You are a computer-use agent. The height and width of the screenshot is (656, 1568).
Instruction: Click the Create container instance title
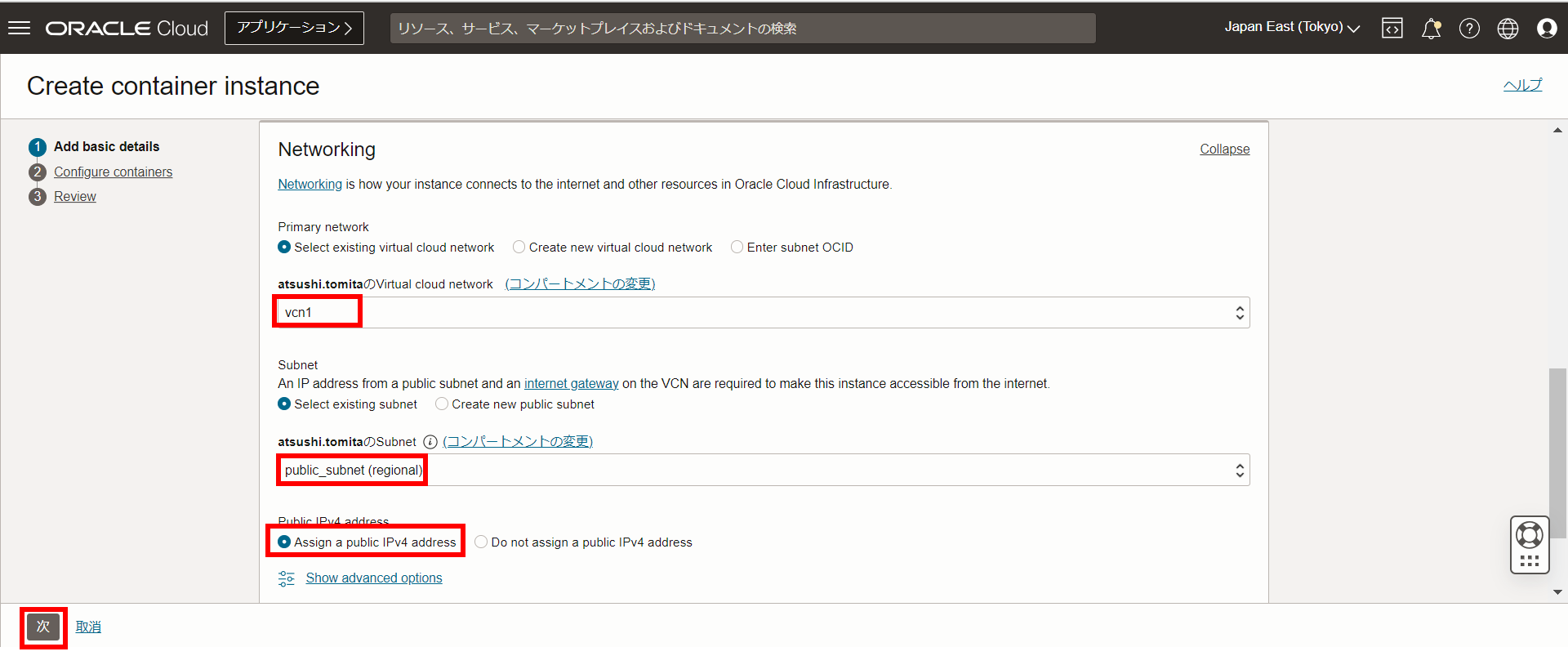click(x=173, y=86)
